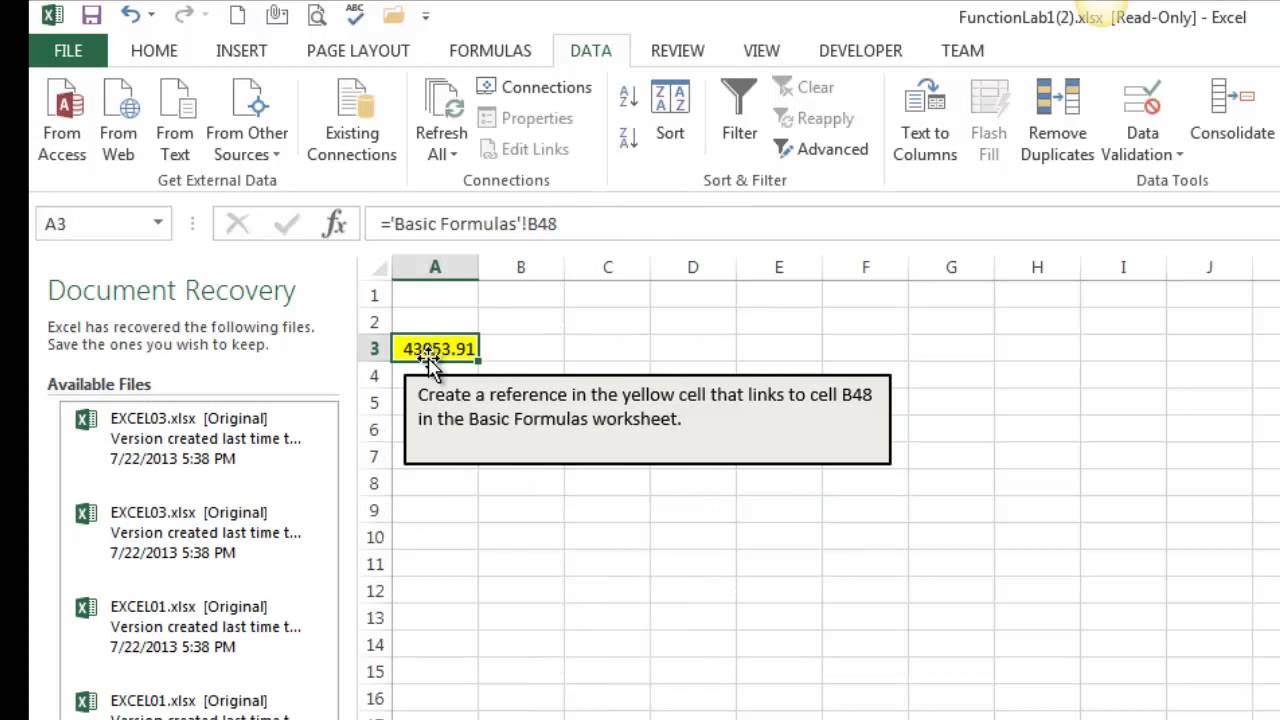The width and height of the screenshot is (1280, 720).
Task: Select row 1 header
Action: coord(375,295)
